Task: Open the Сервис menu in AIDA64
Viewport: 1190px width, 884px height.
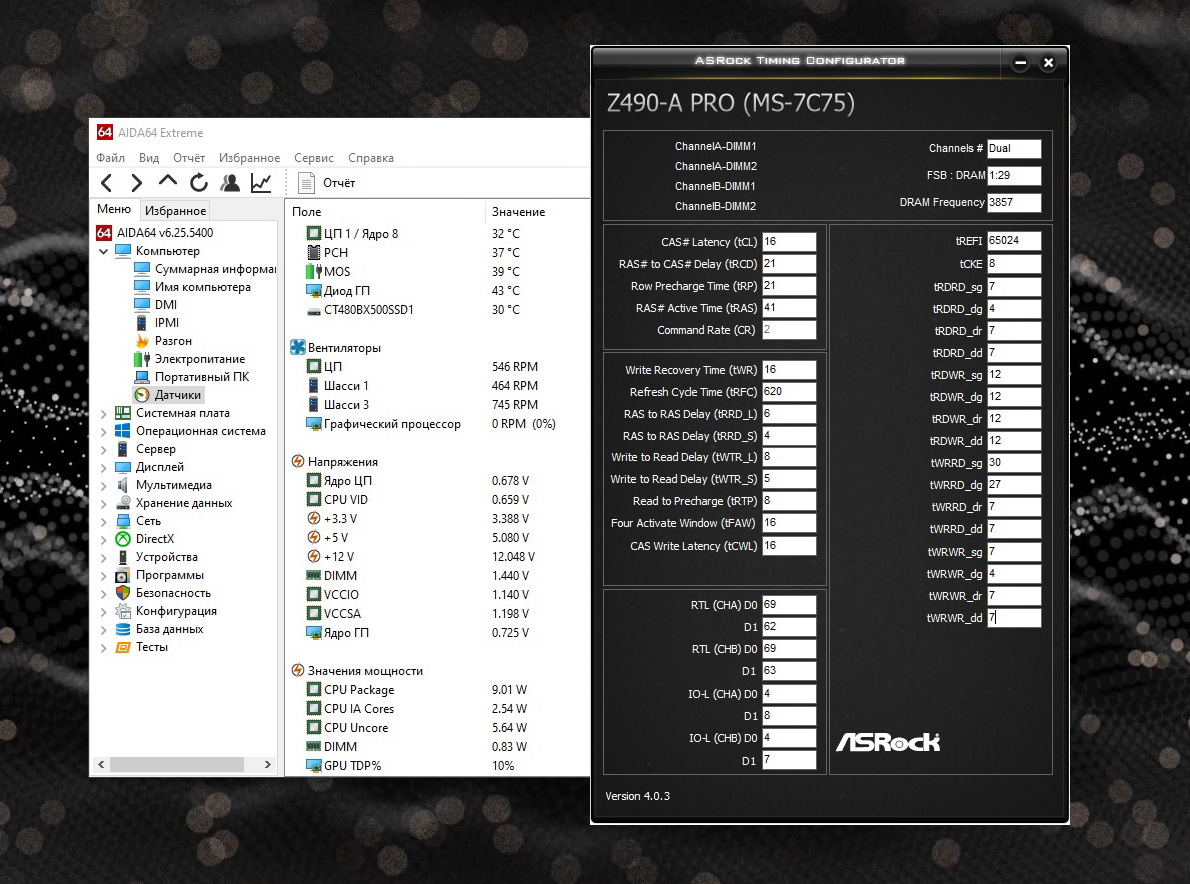Action: tap(313, 158)
